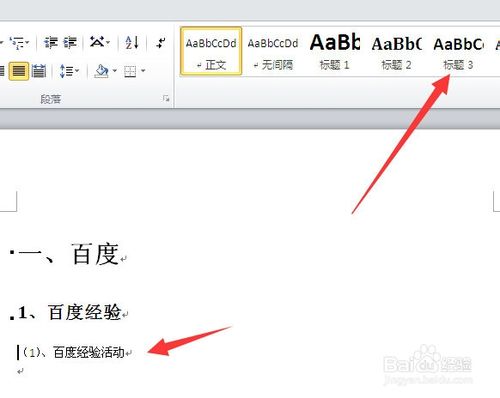Click the A-Z sort icon
Screen dimensions: 500x398
132,43
